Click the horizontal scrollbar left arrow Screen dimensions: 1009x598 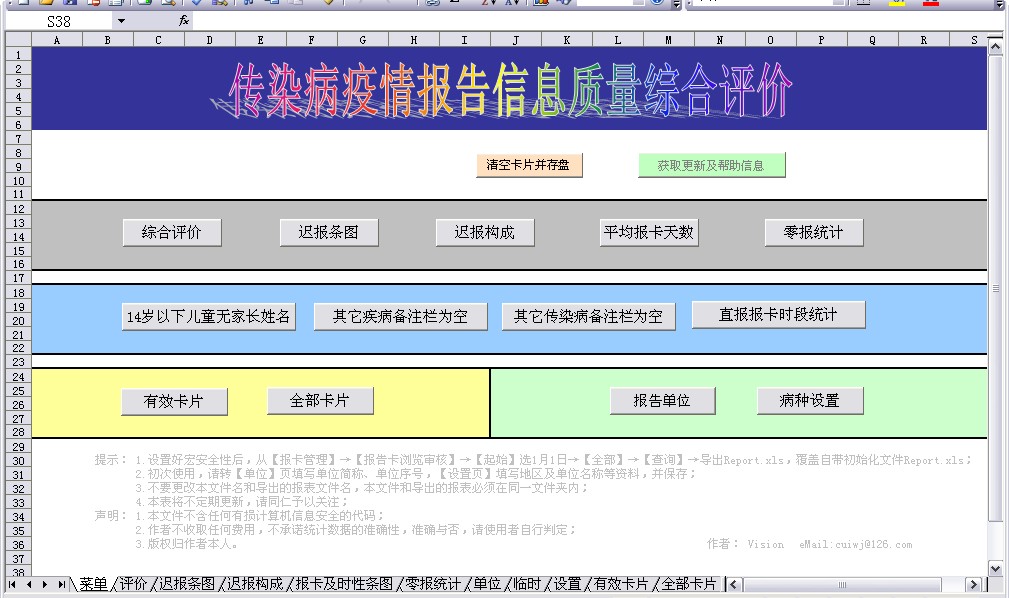coord(734,584)
